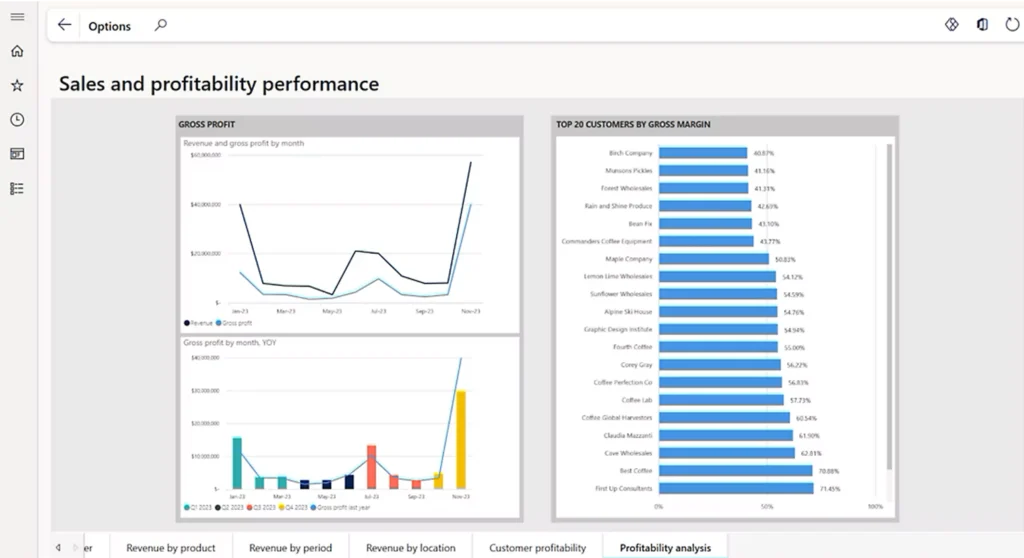The image size is (1024, 558).
Task: Open the Options menu
Action: [109, 26]
